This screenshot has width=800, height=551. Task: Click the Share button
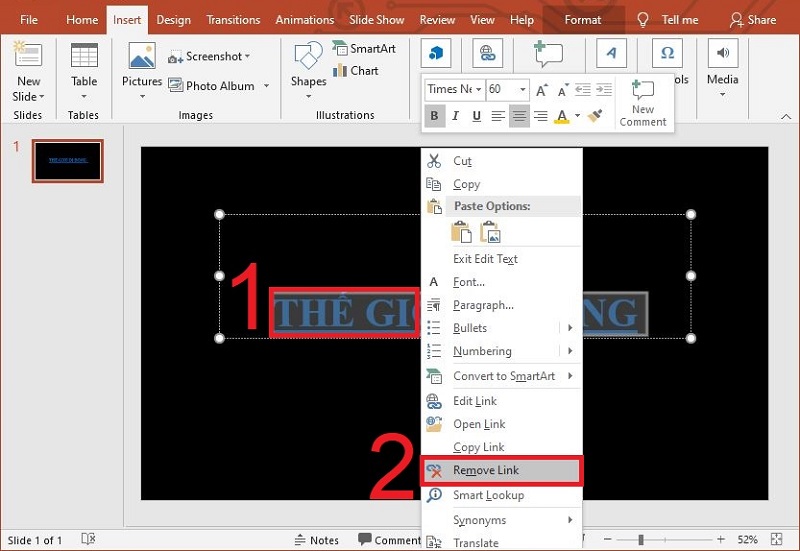[753, 20]
